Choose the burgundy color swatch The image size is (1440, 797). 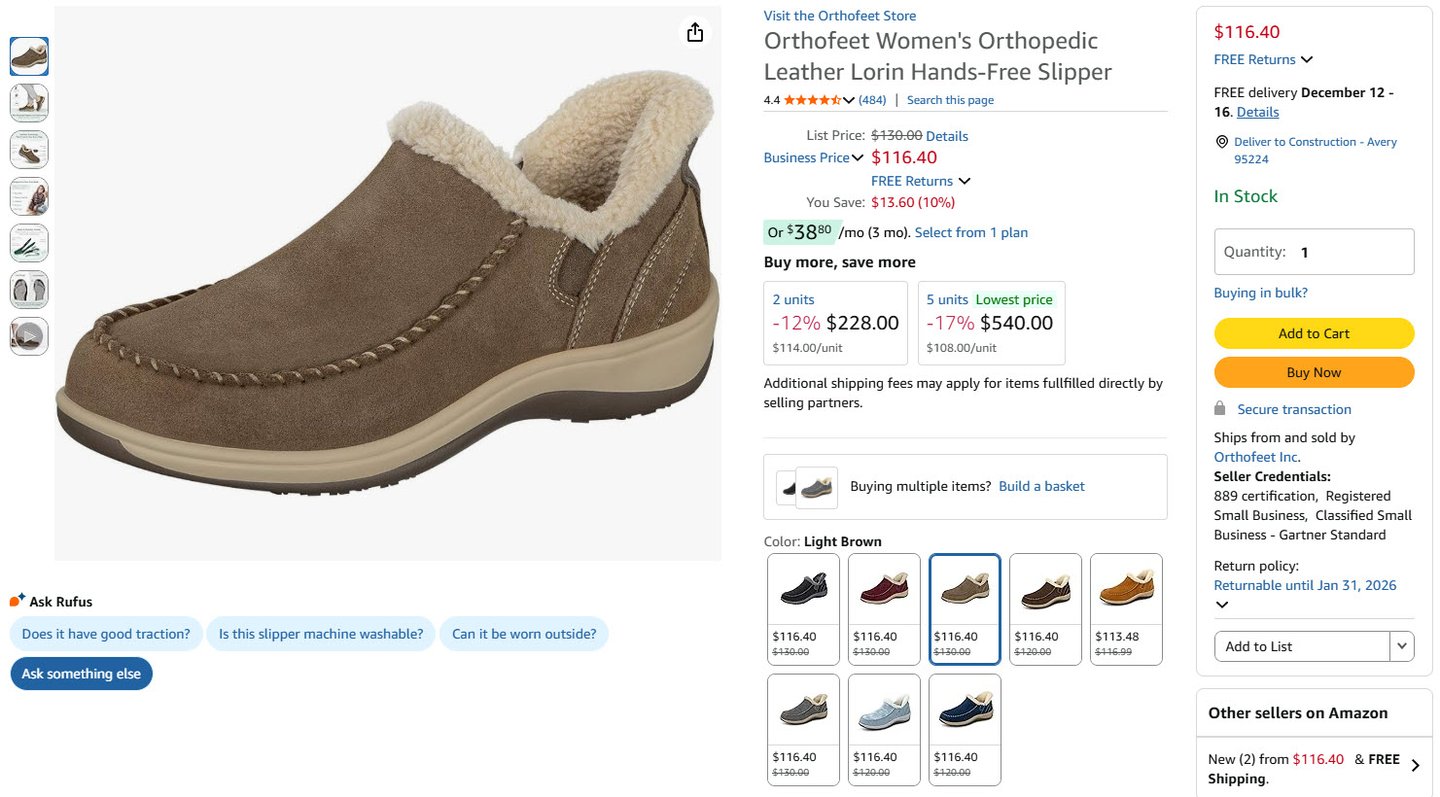[x=884, y=608]
